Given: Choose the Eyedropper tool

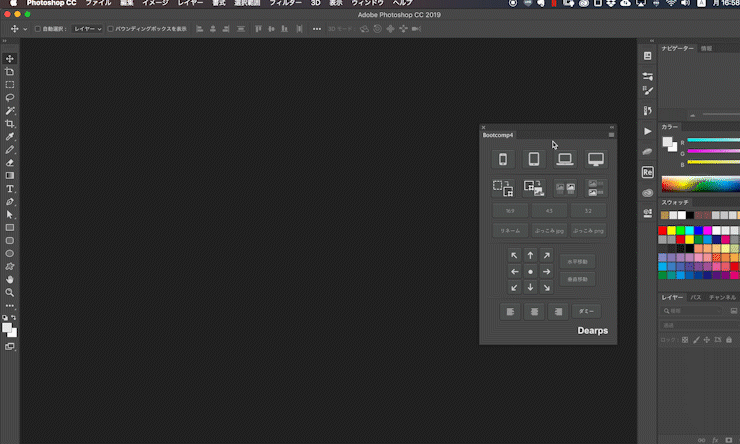Looking at the screenshot, I should [x=10, y=137].
